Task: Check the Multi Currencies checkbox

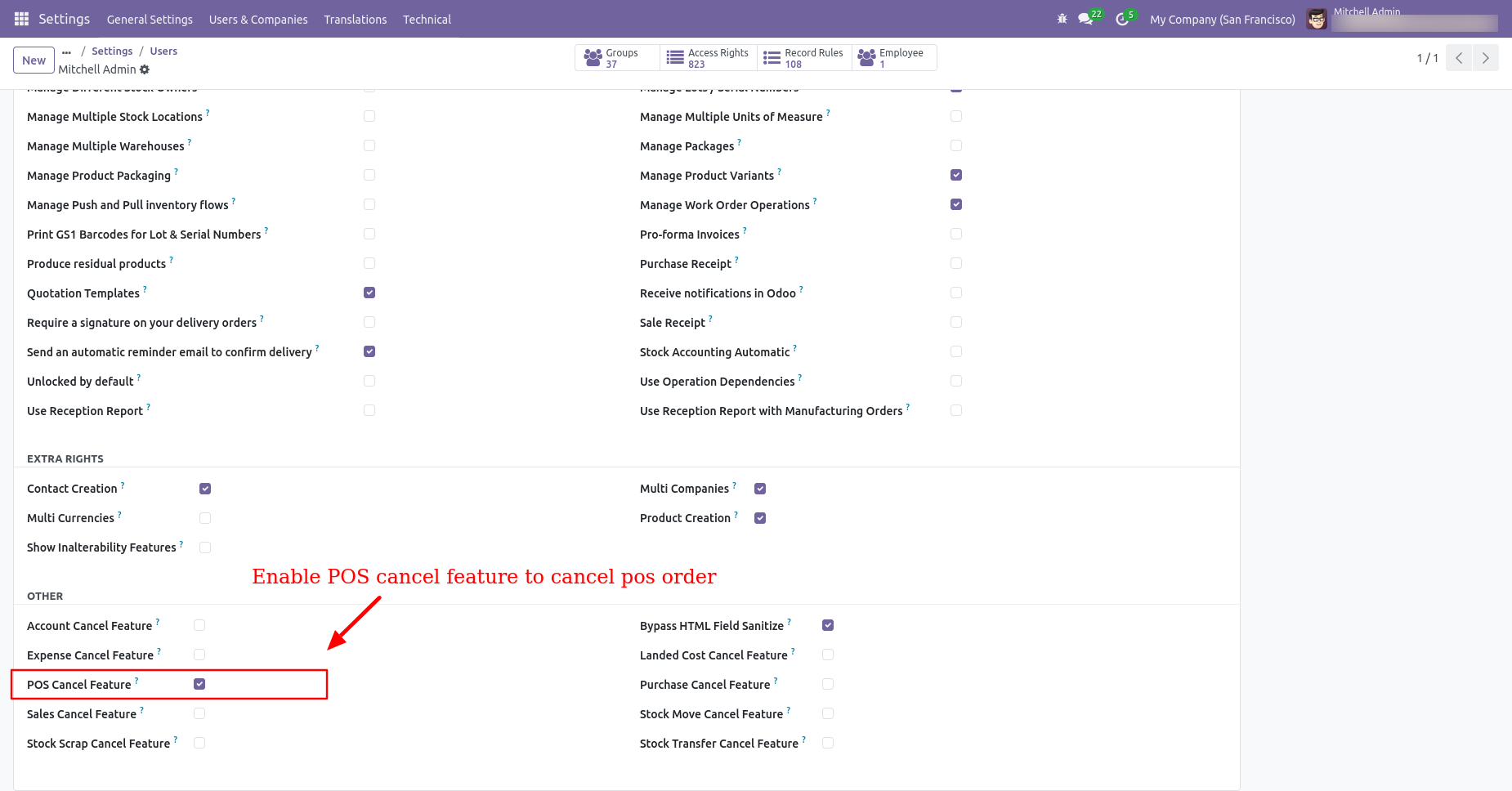Action: pos(205,518)
